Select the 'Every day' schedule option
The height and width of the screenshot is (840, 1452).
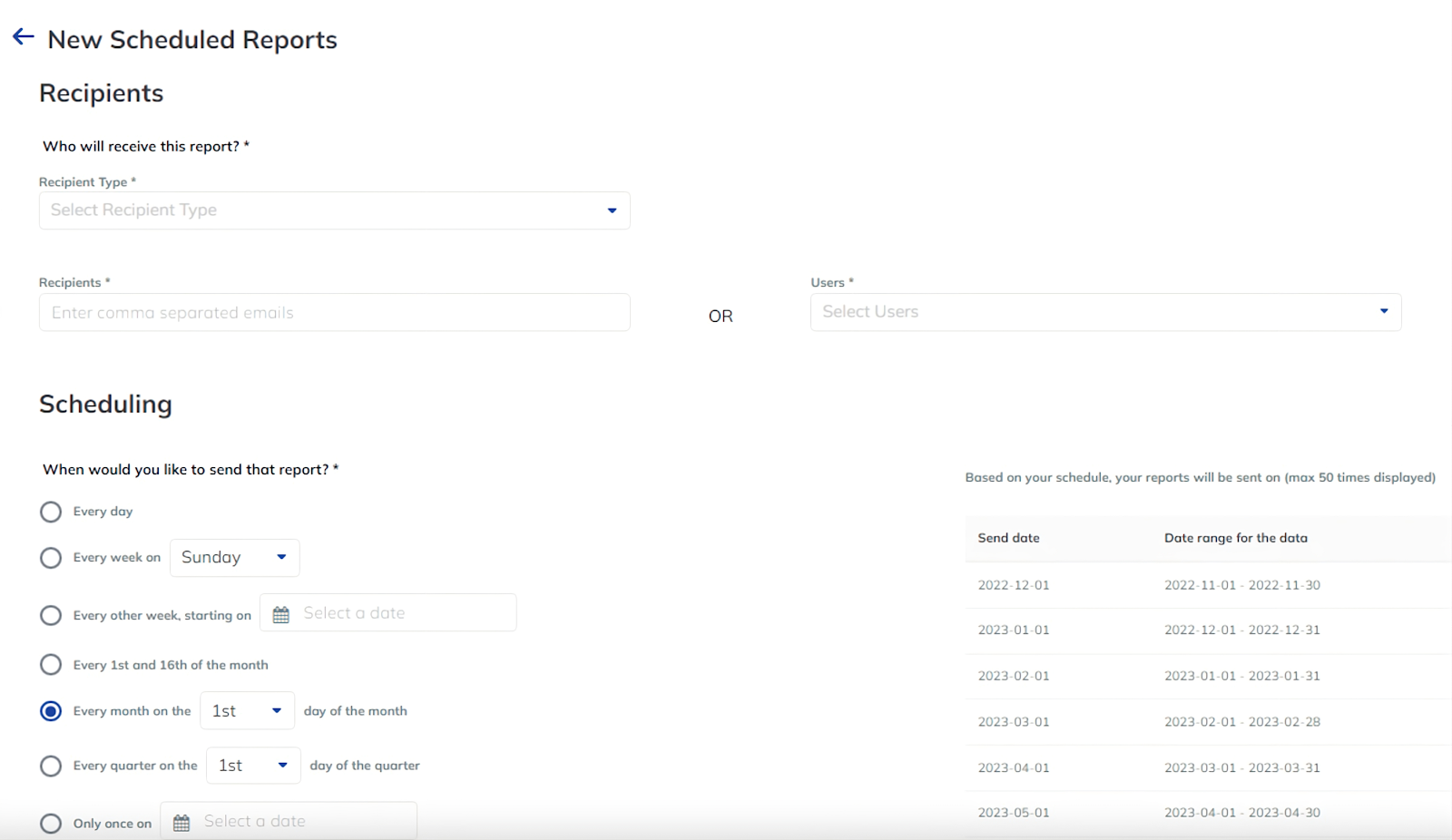pyautogui.click(x=51, y=511)
